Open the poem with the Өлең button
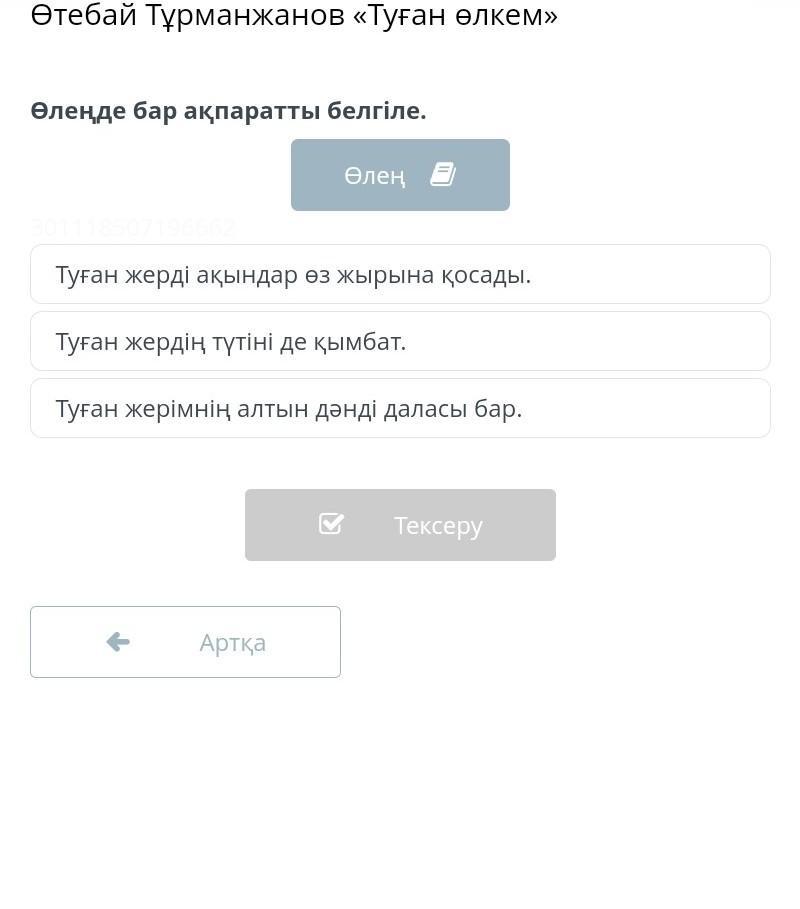The image size is (800, 909). (400, 175)
